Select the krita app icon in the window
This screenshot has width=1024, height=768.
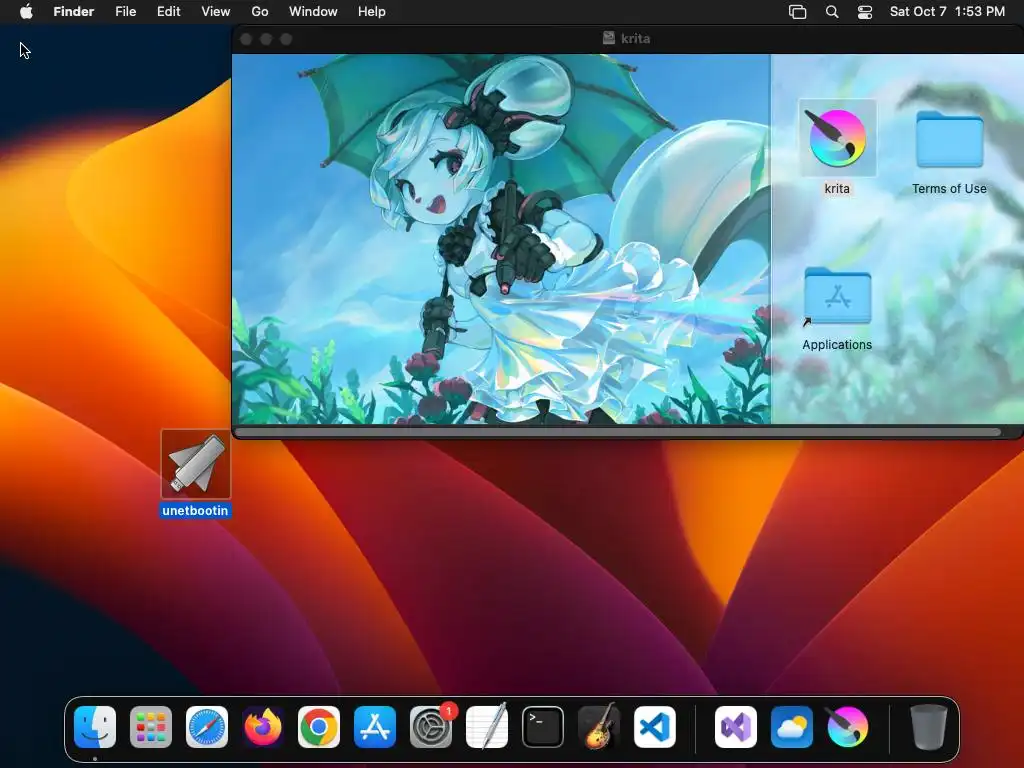click(837, 138)
